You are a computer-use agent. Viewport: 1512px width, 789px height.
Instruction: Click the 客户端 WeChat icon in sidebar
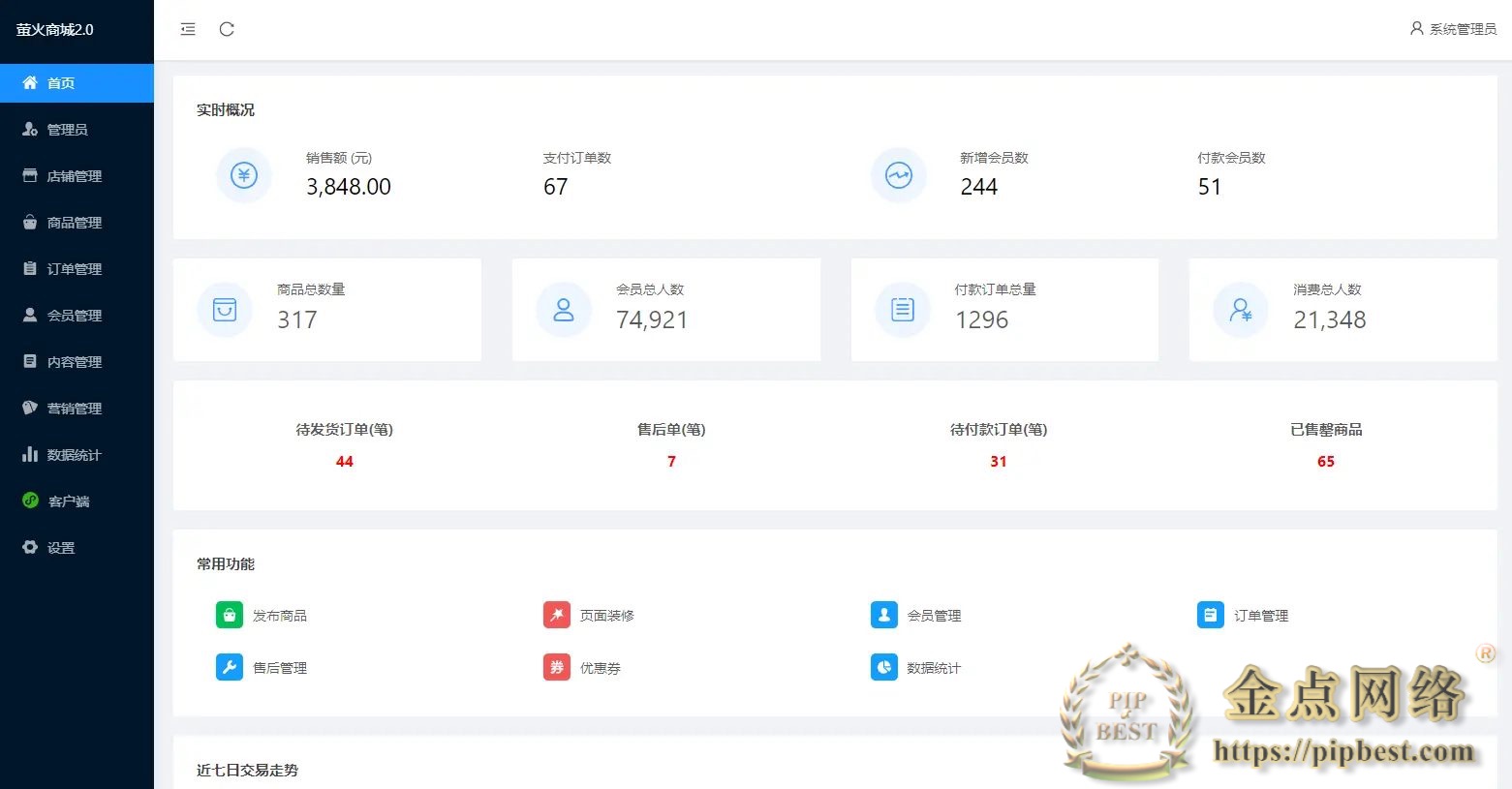click(29, 501)
